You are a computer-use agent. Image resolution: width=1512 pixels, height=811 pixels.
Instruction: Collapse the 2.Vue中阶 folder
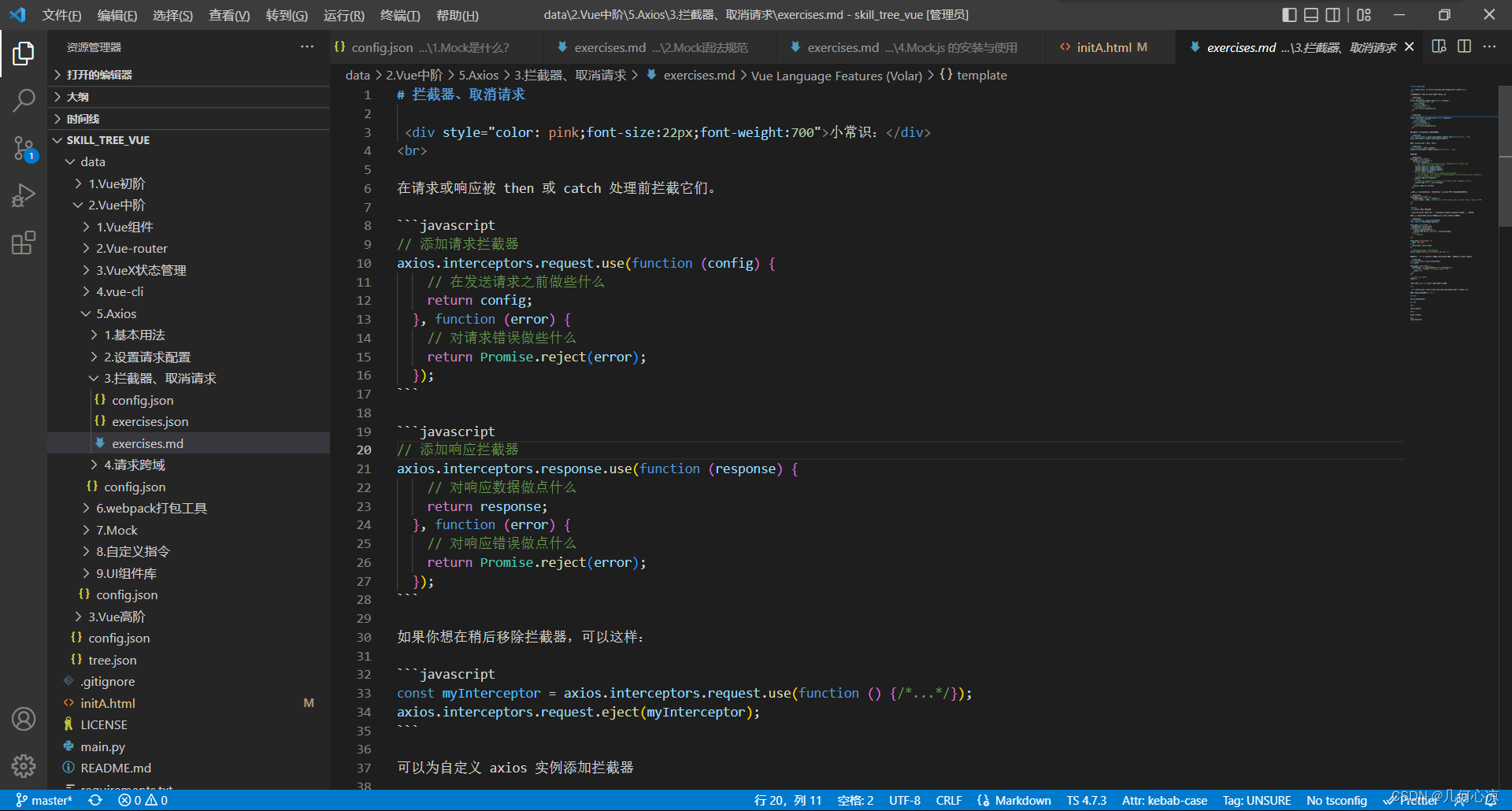189,205
